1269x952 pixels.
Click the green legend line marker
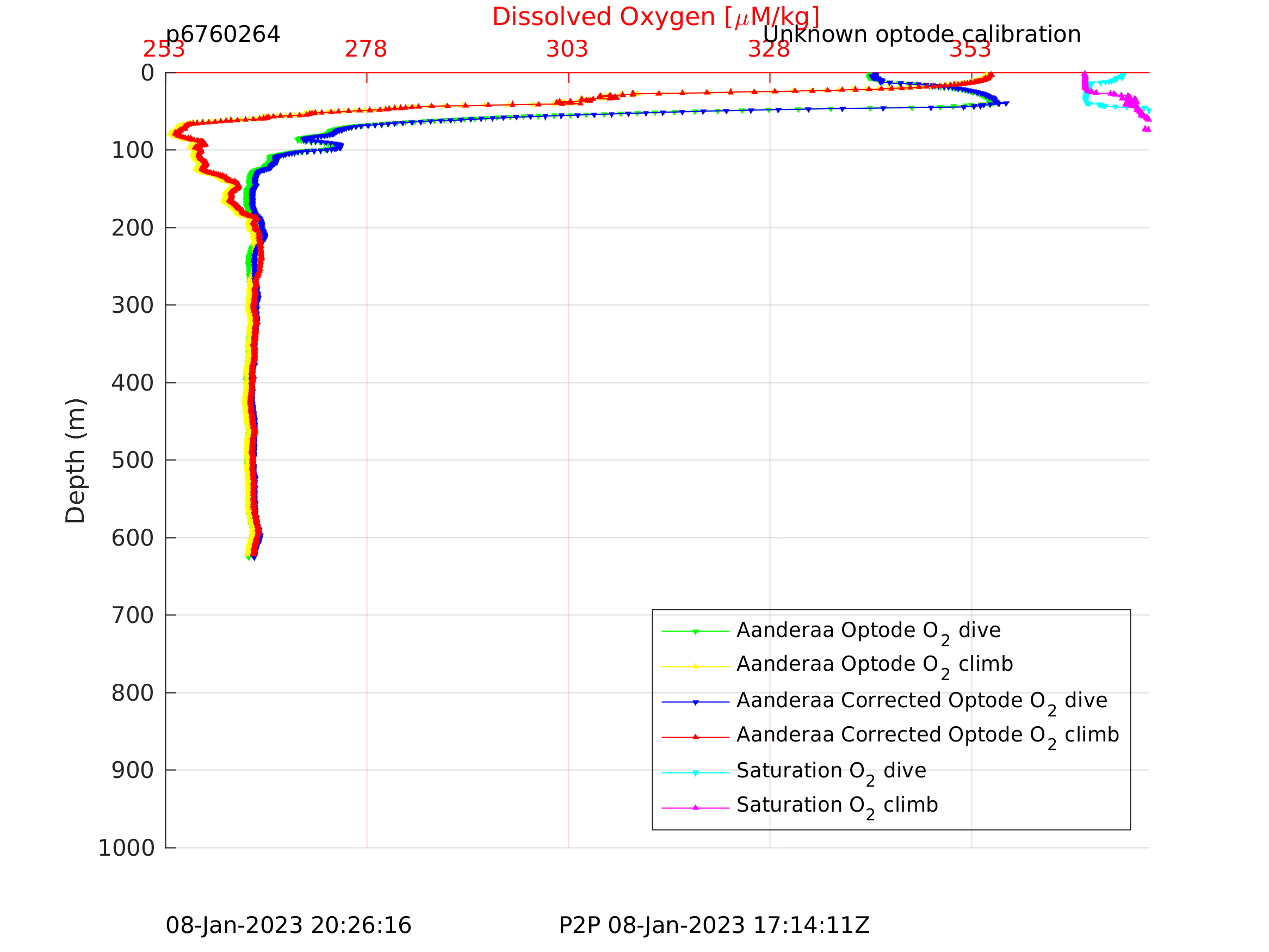tap(695, 632)
